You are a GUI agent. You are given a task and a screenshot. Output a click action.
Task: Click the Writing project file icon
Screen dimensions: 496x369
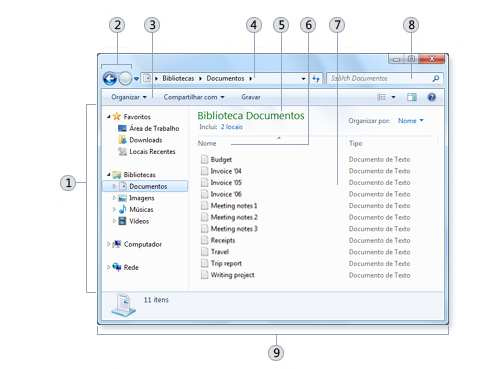click(x=204, y=275)
